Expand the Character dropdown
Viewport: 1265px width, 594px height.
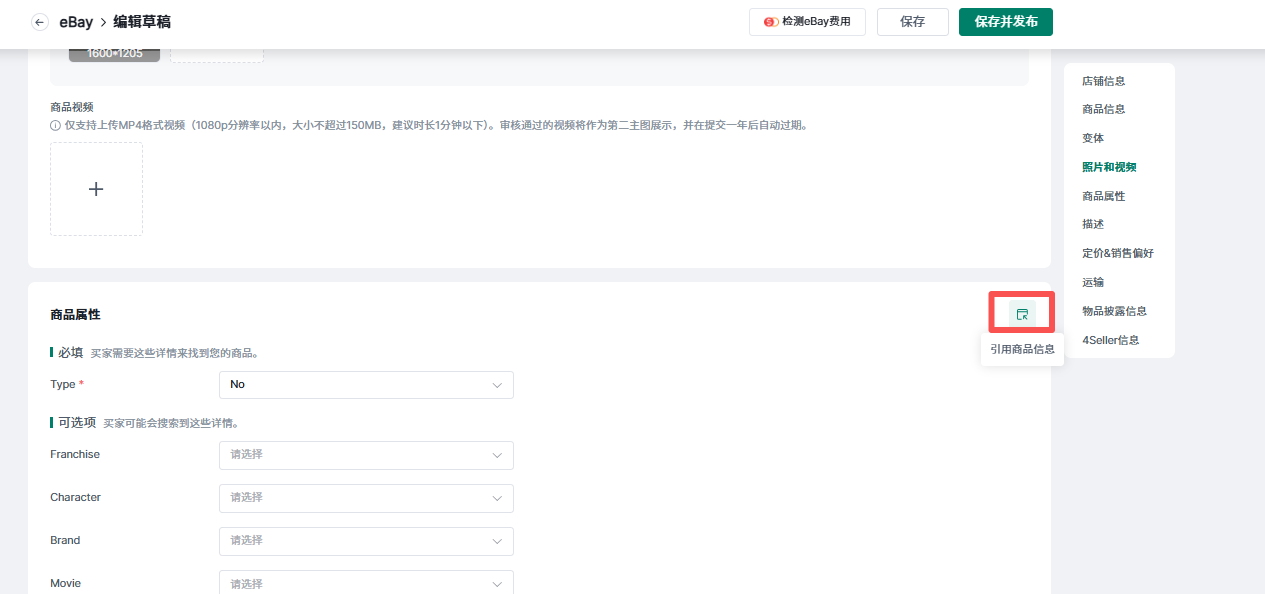(x=366, y=498)
